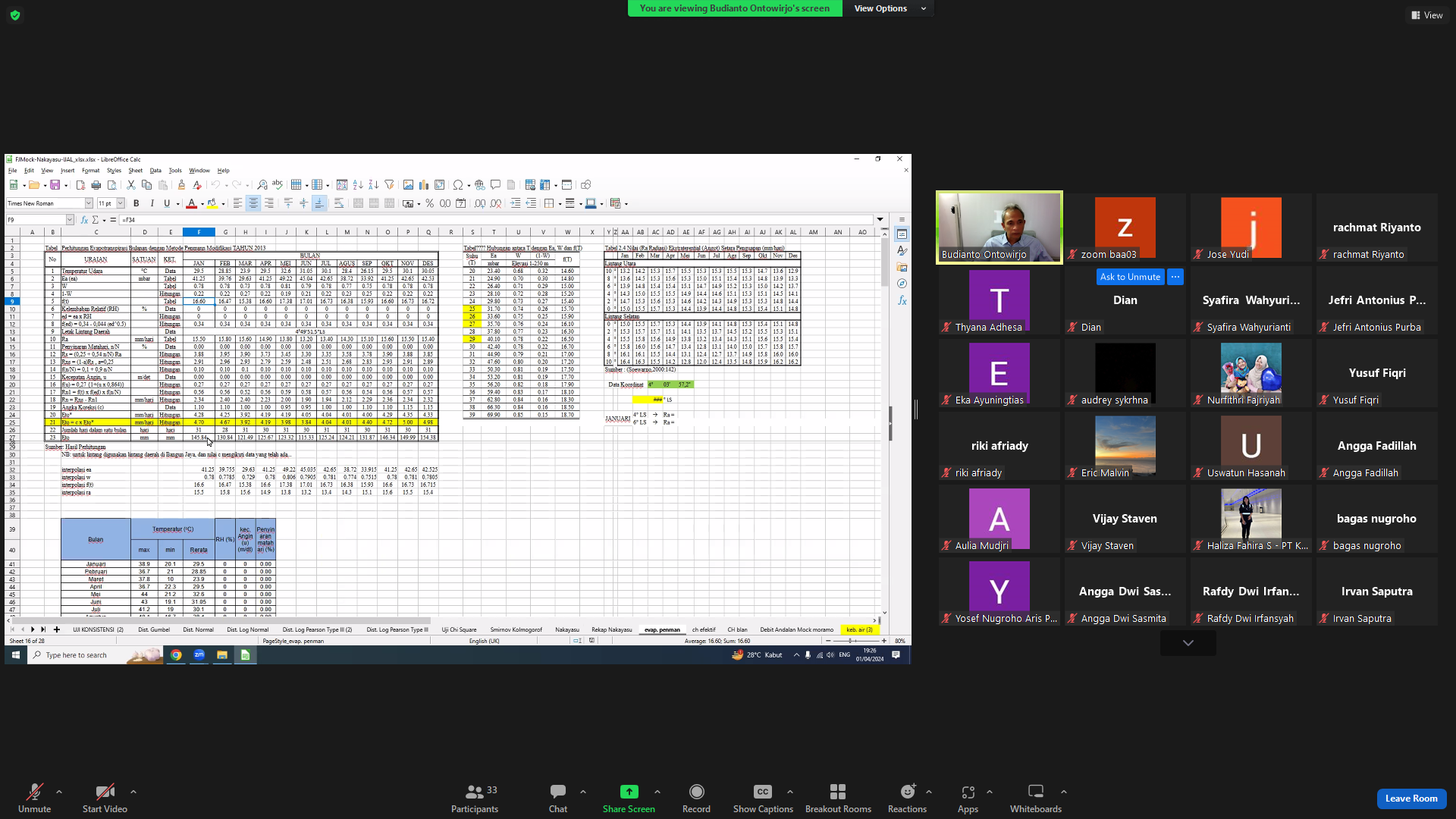Open the View Options dropdown in Zoom

890,8
